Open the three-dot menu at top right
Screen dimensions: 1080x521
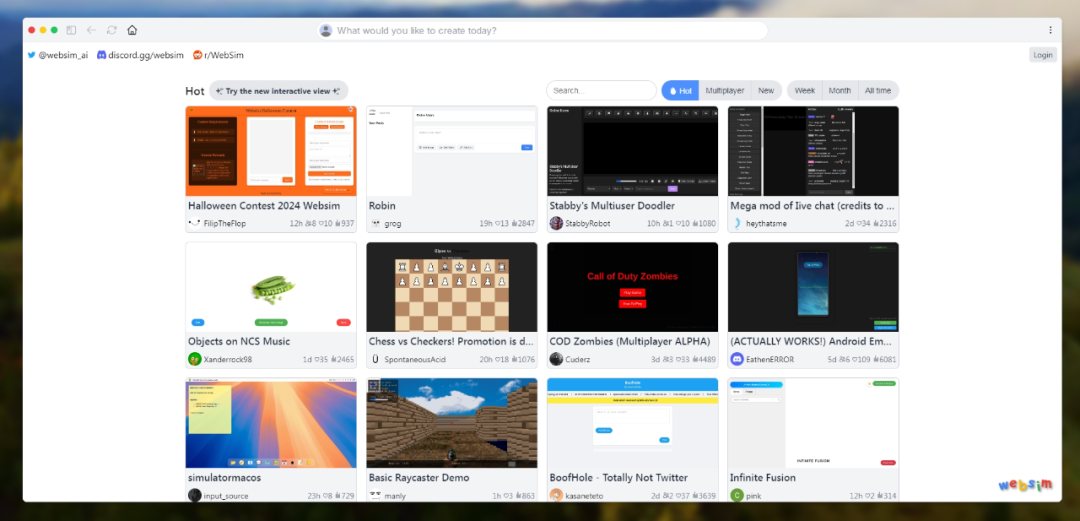[x=1050, y=30]
